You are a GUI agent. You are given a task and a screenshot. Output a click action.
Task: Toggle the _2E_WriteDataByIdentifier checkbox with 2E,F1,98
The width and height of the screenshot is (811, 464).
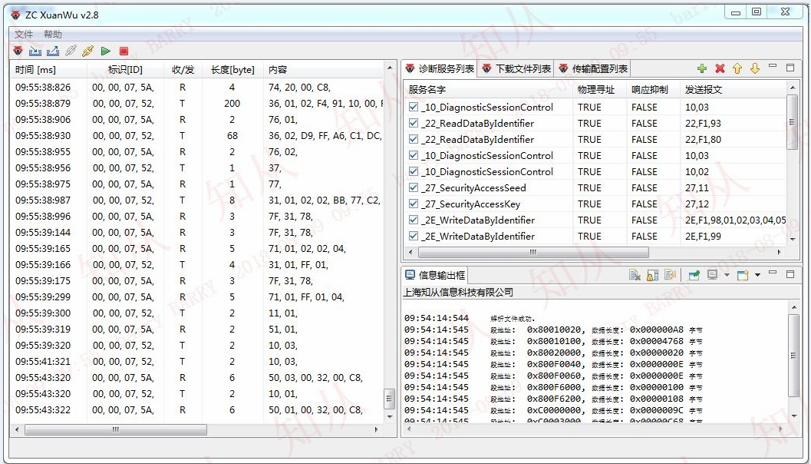pos(413,220)
